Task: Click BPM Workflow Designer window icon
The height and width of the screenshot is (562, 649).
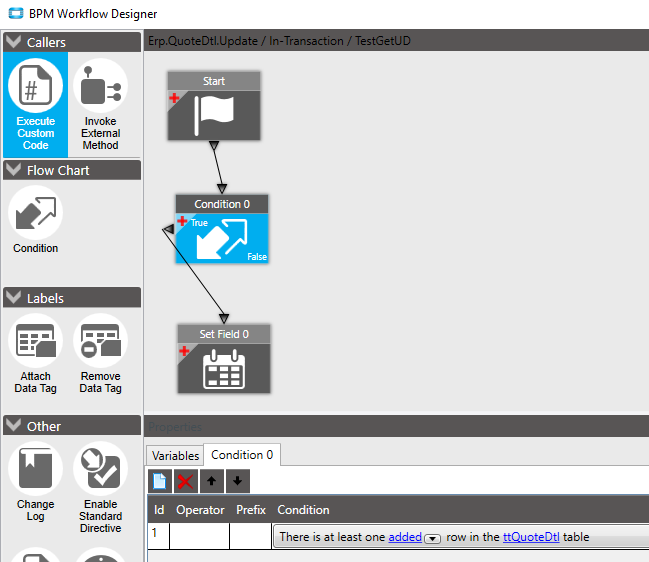Action: pos(16,14)
